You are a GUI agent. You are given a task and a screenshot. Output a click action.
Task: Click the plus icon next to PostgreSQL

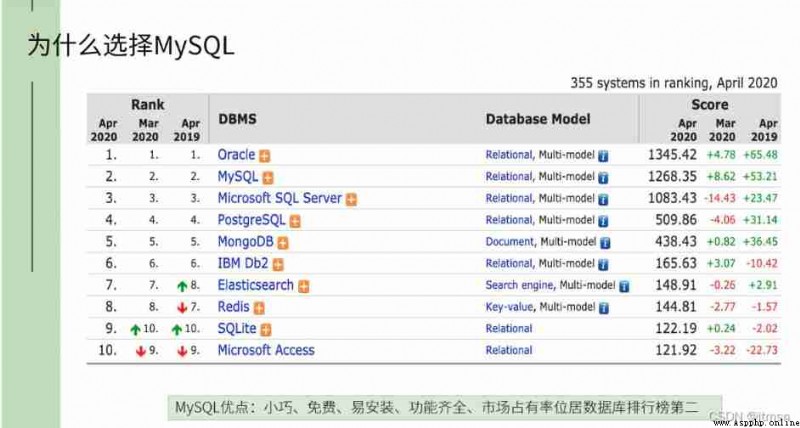click(x=295, y=221)
